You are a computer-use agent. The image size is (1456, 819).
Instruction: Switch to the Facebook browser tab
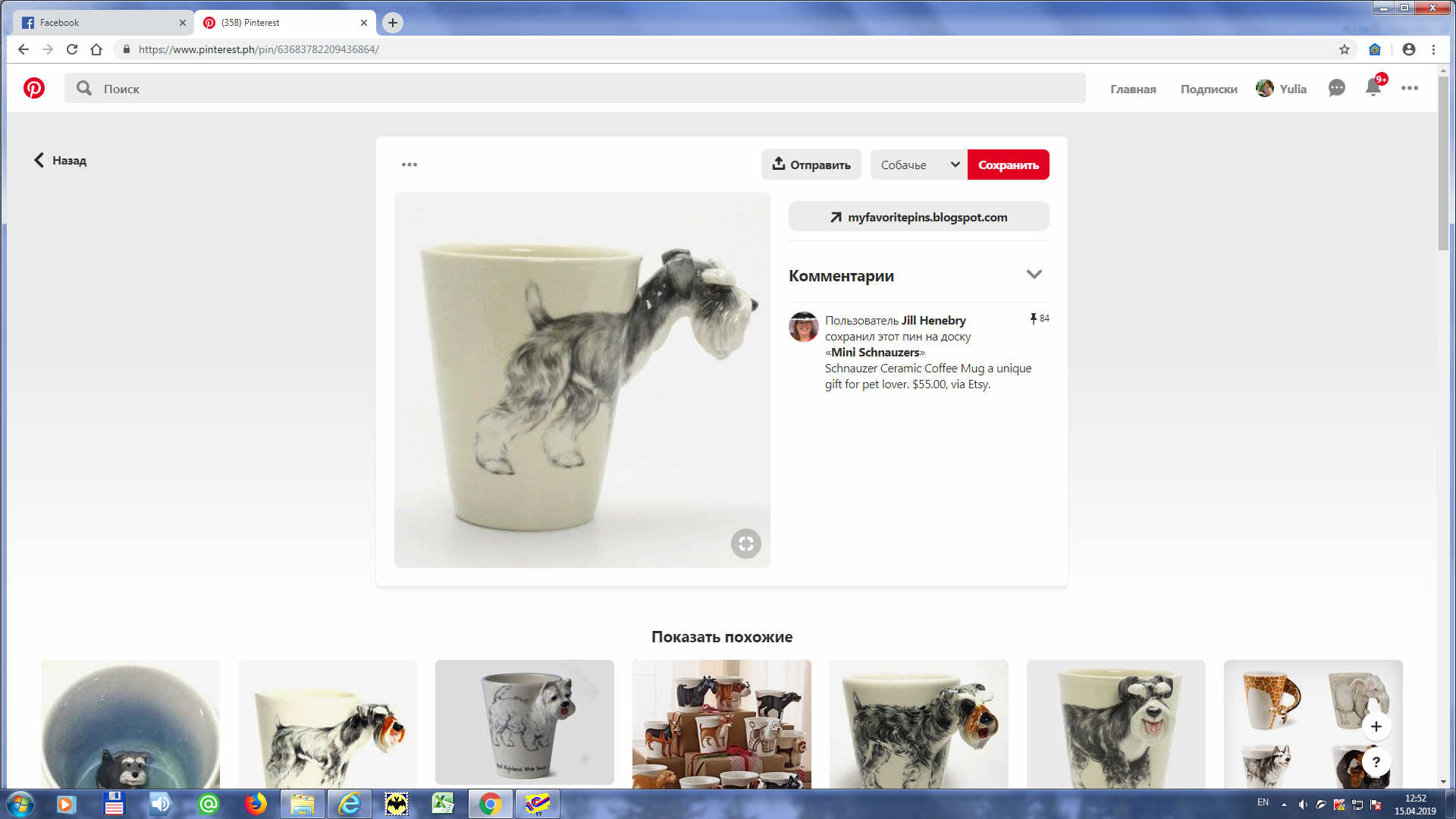(x=102, y=23)
